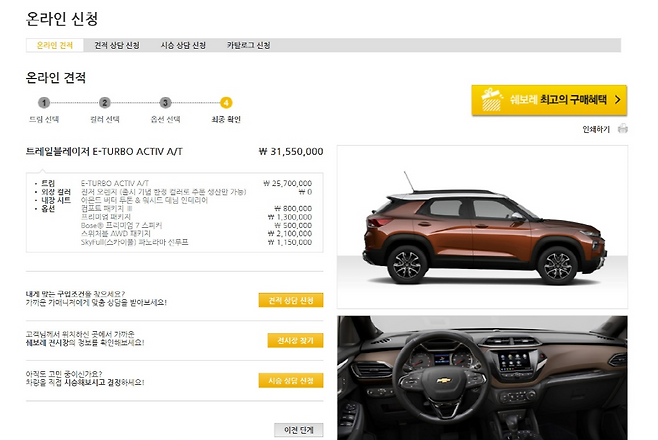Click the printer icon

pyautogui.click(x=623, y=129)
